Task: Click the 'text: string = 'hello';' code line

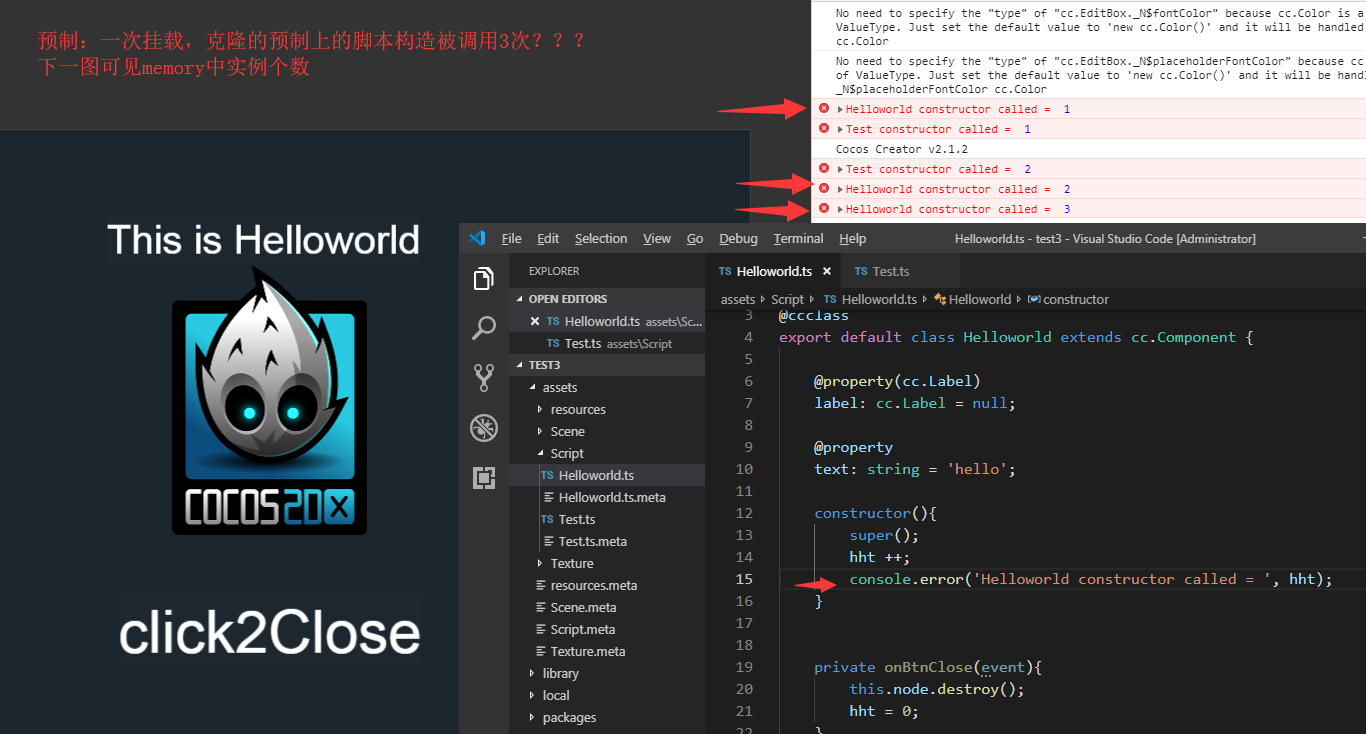Action: (x=915, y=469)
